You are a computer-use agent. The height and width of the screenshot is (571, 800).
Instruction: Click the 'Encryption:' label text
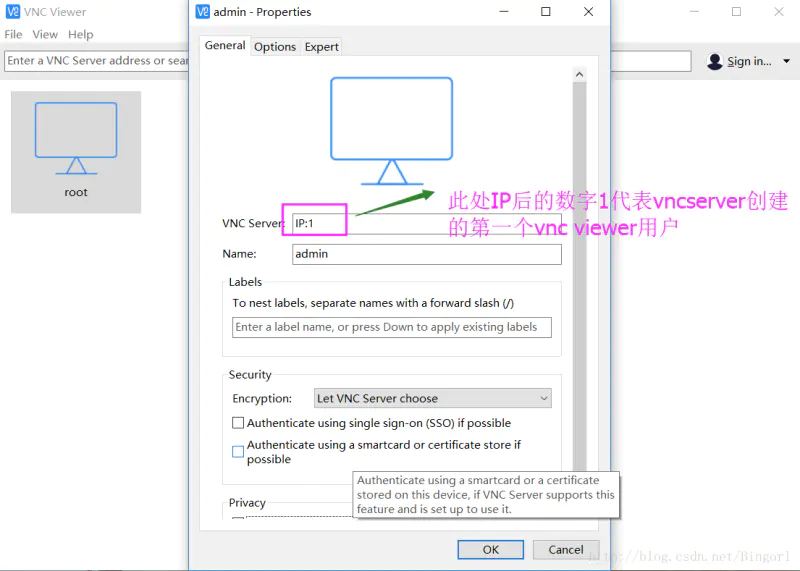(x=262, y=399)
